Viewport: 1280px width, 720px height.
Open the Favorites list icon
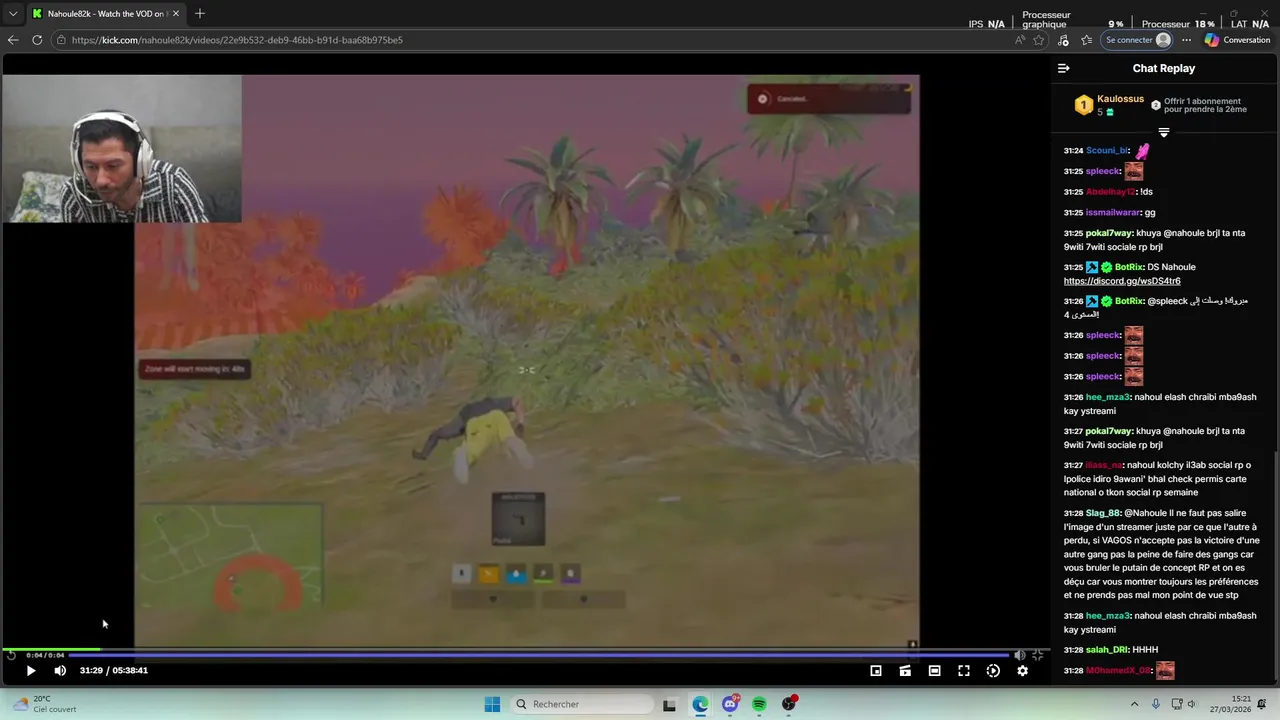[x=1087, y=40]
